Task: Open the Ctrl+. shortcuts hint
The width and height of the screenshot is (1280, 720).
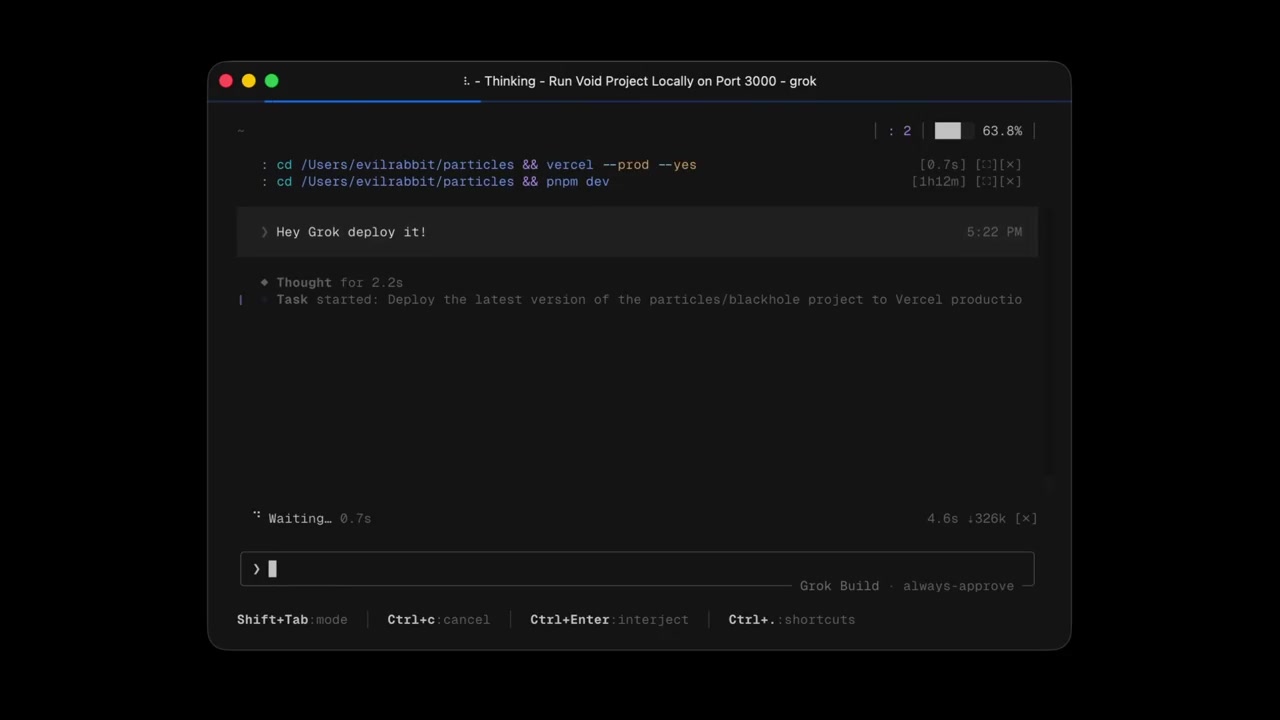Action: click(791, 620)
